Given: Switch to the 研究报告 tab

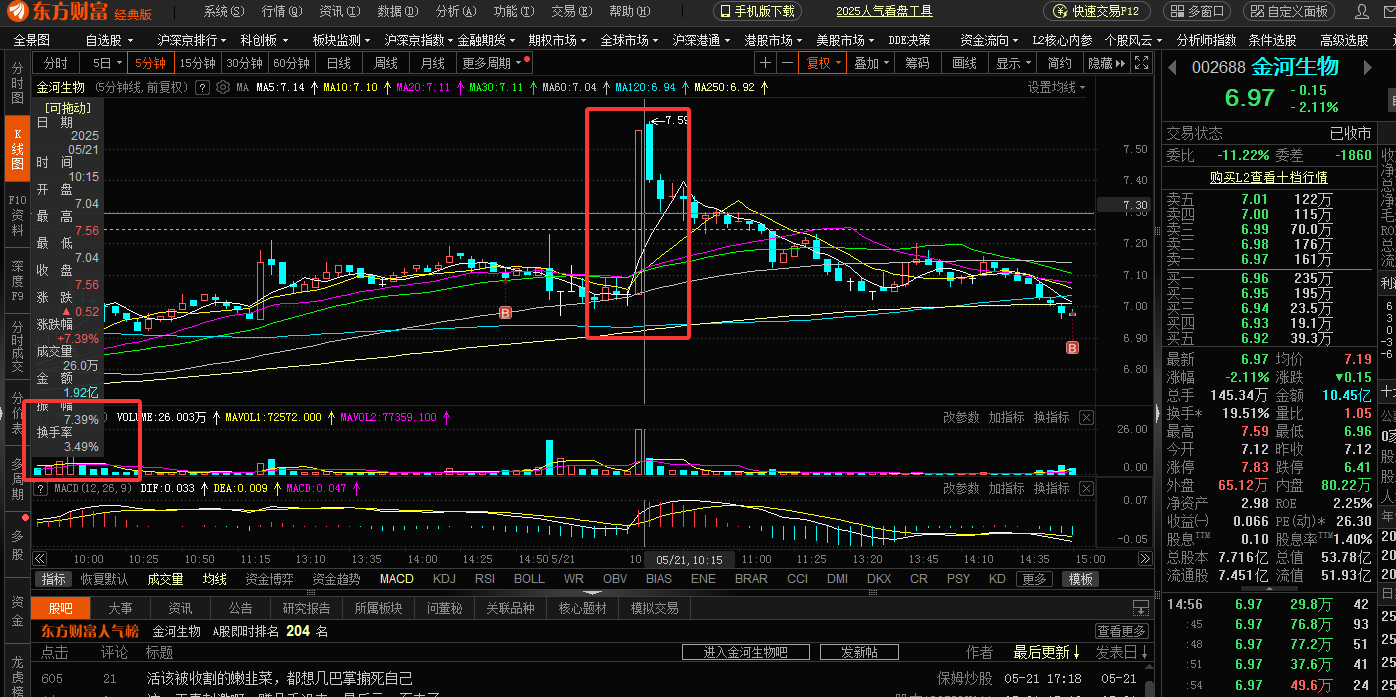Looking at the screenshot, I should point(307,608).
